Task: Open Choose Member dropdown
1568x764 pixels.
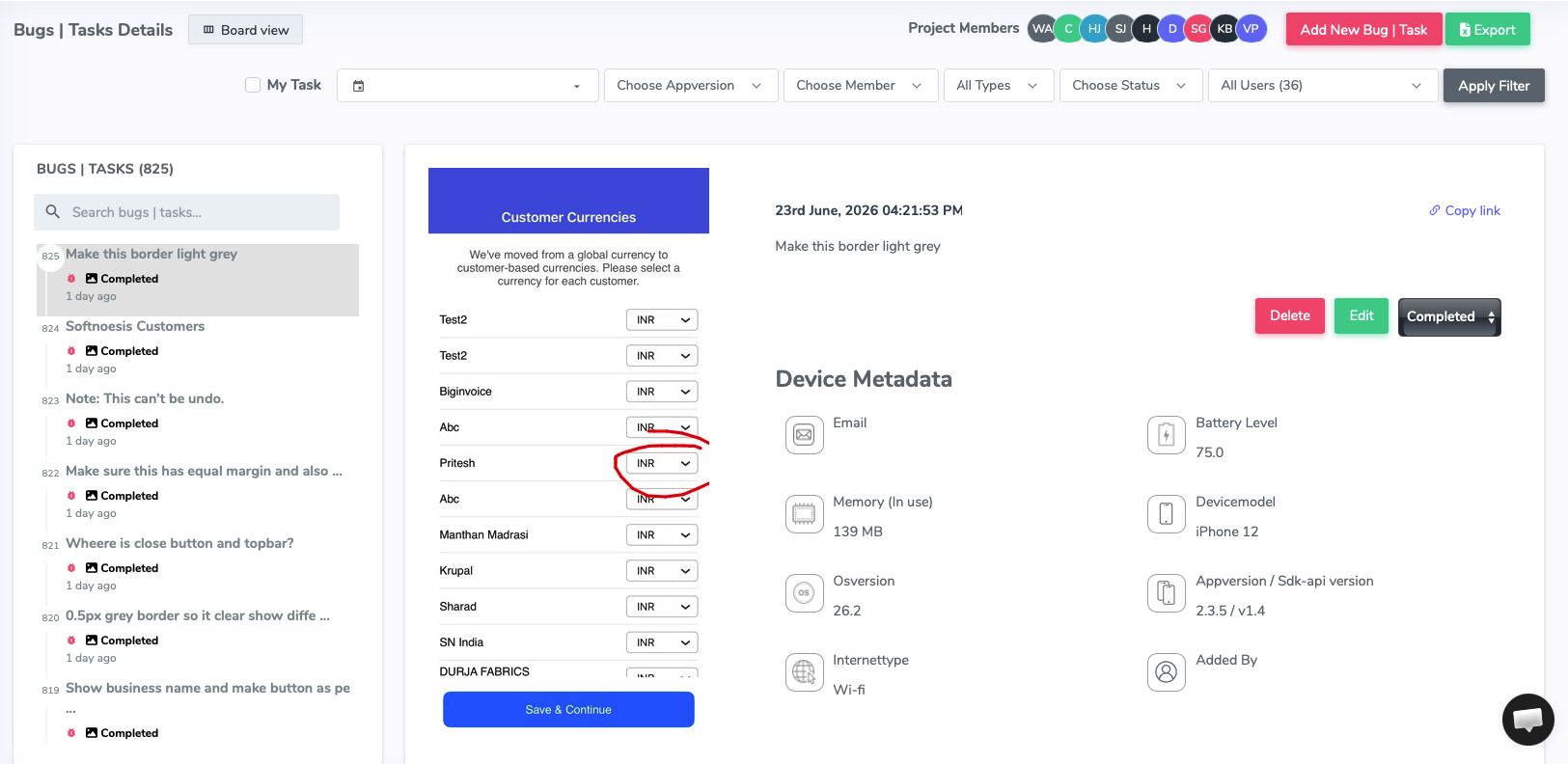Action: 861,86
